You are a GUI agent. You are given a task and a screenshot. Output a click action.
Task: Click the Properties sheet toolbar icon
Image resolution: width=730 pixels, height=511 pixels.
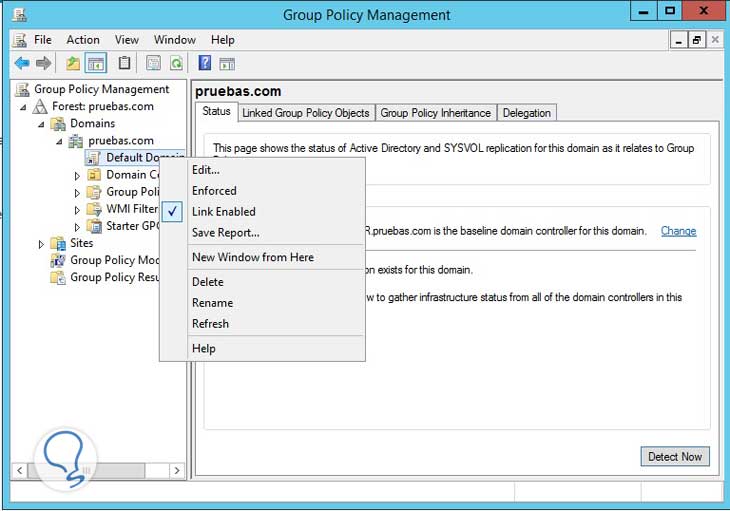153,63
